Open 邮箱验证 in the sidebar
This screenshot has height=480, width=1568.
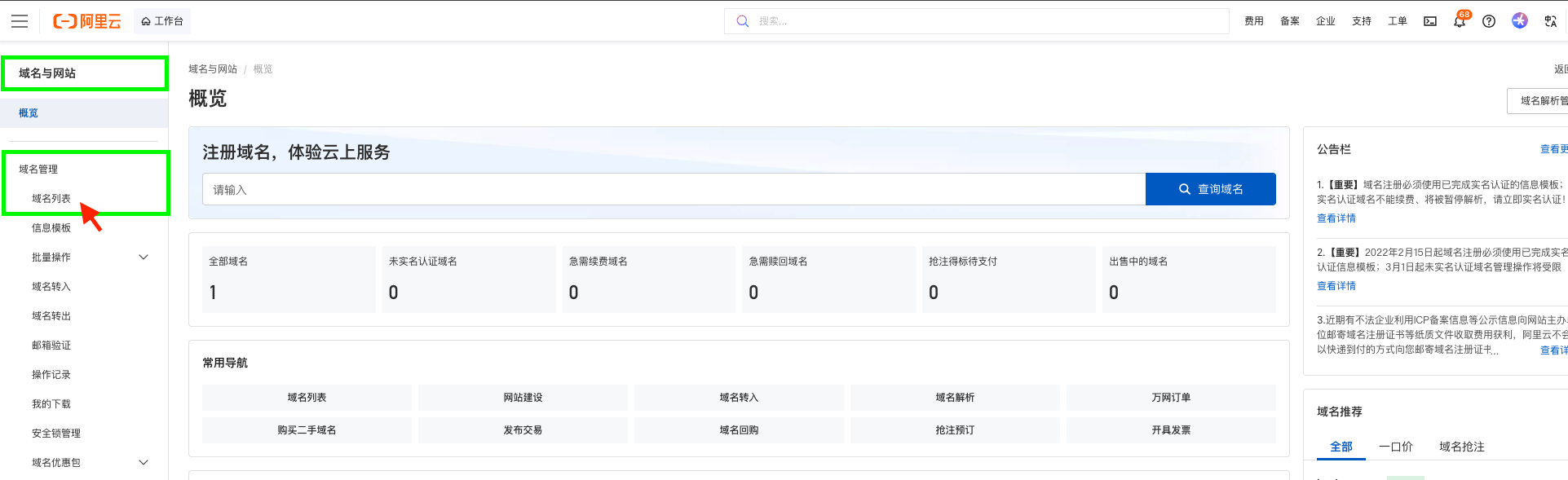point(51,346)
